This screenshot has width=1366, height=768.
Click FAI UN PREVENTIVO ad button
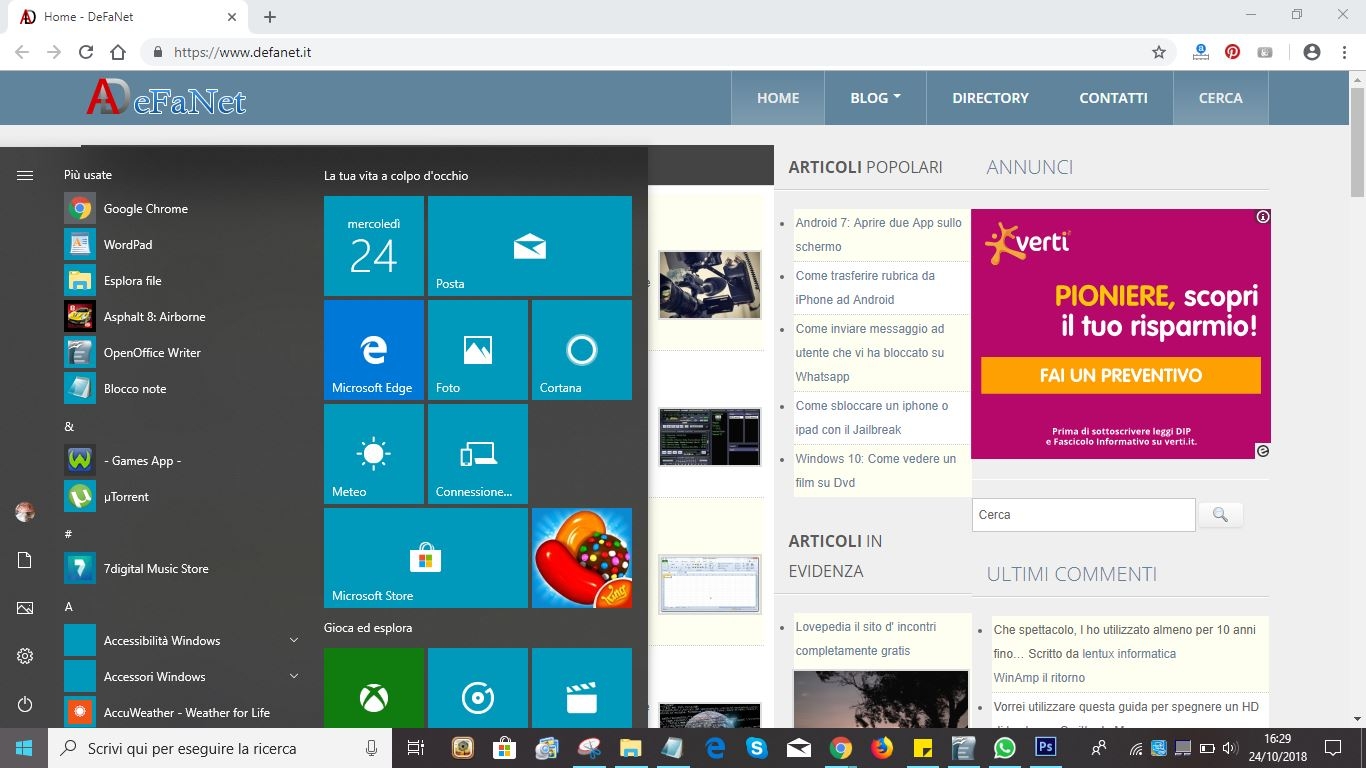point(1120,376)
